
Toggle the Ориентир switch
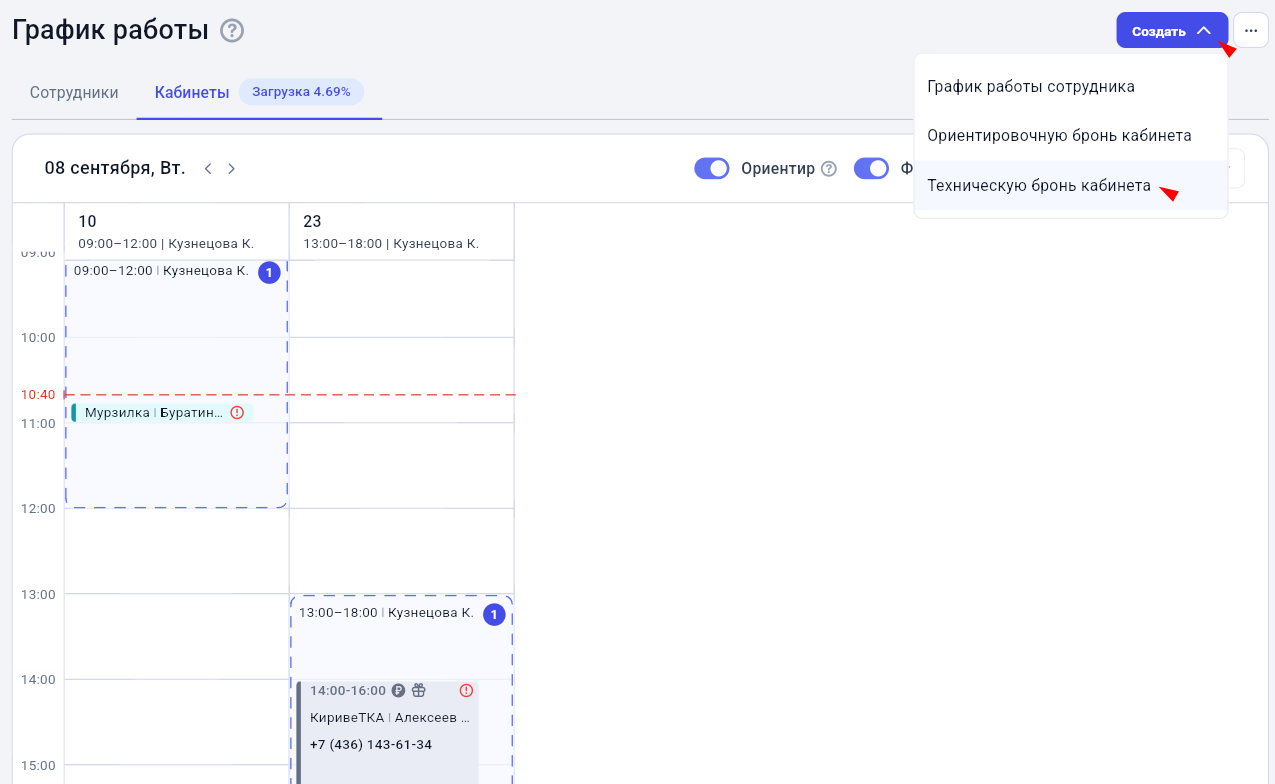[712, 168]
